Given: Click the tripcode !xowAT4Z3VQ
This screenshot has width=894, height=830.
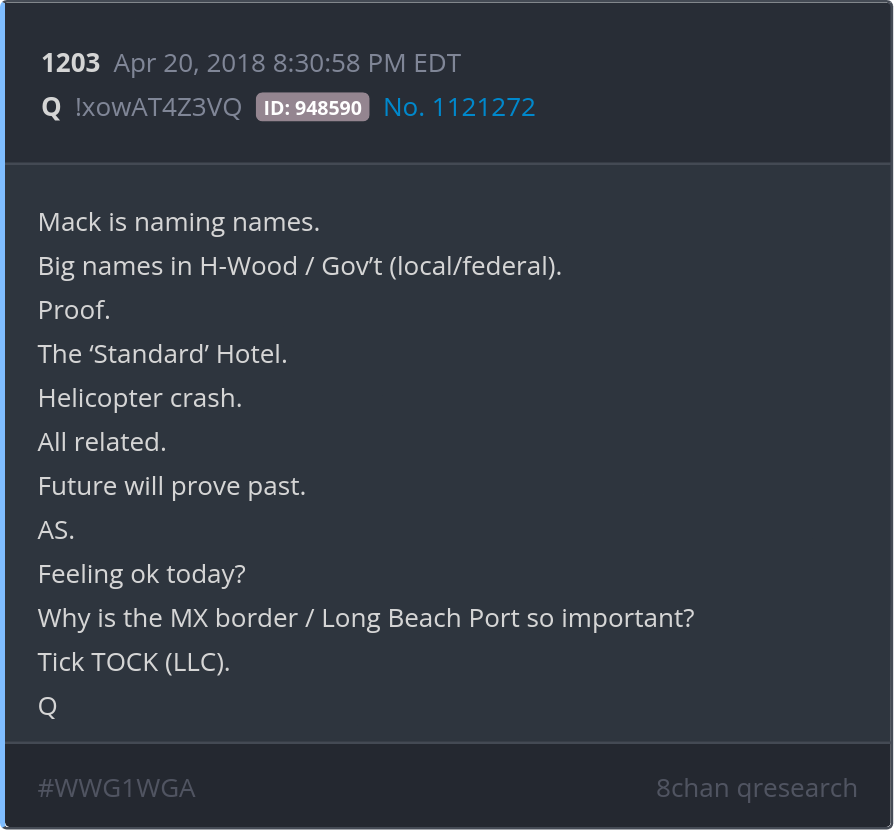Looking at the screenshot, I should click(159, 107).
